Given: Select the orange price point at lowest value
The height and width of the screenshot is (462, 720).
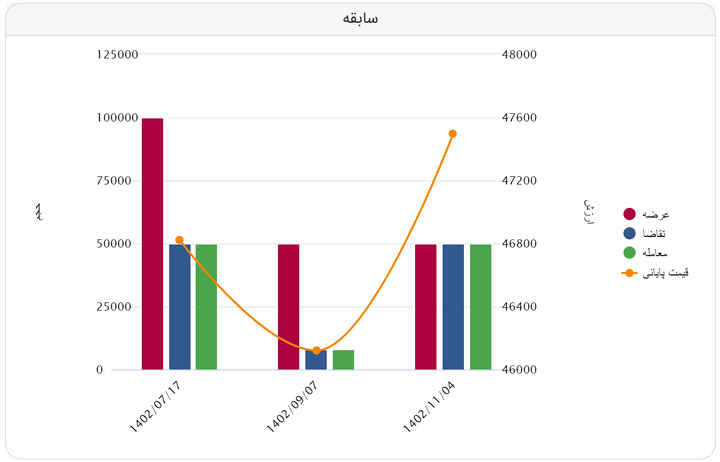Looking at the screenshot, I should [x=316, y=351].
